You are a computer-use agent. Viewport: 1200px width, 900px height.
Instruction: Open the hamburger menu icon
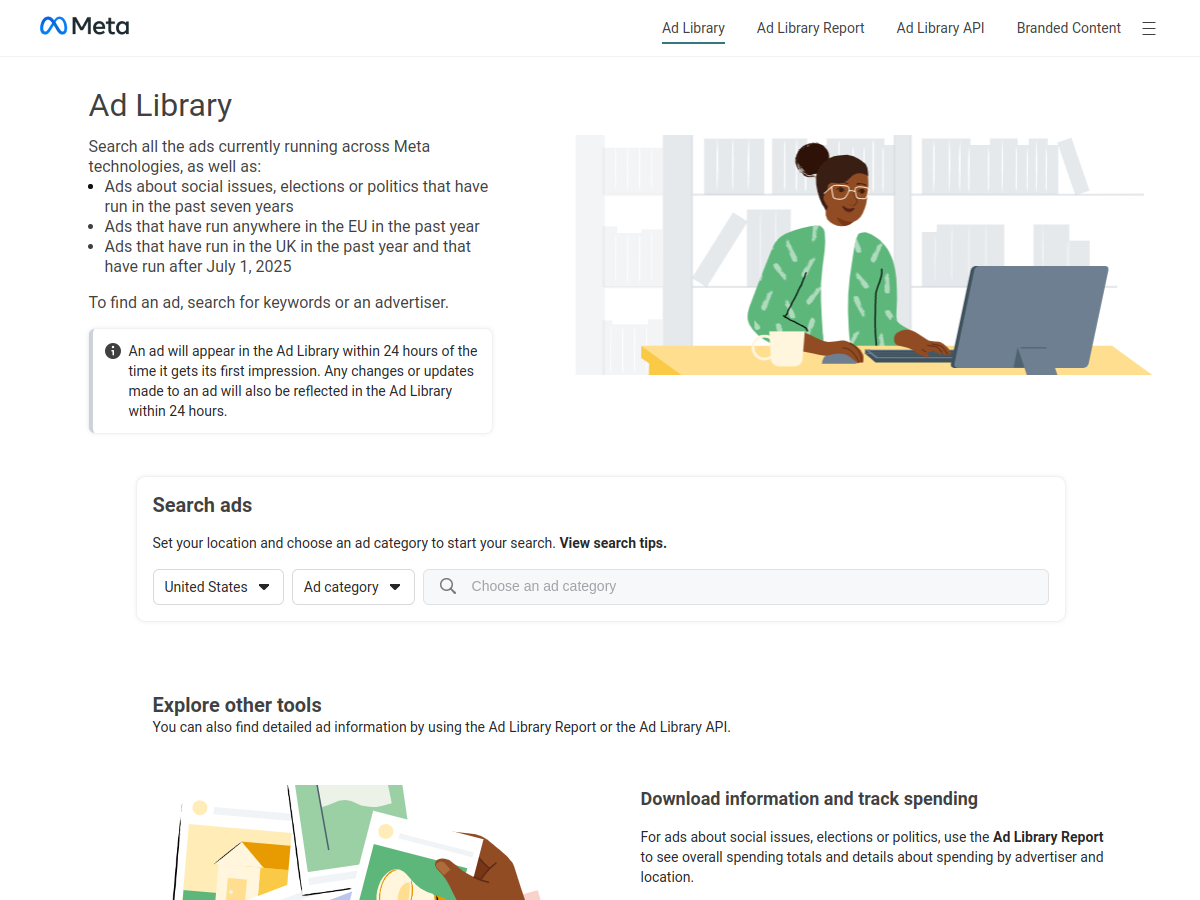[x=1149, y=29]
